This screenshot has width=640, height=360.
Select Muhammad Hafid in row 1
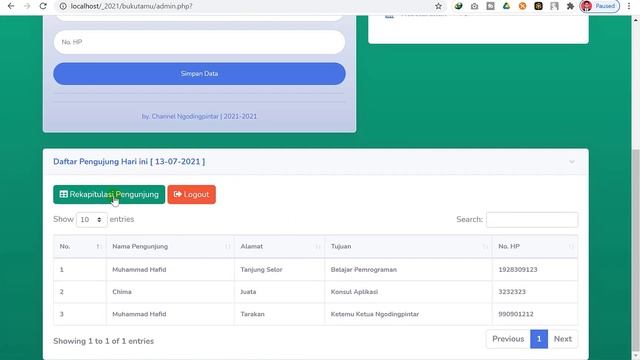tap(139, 270)
